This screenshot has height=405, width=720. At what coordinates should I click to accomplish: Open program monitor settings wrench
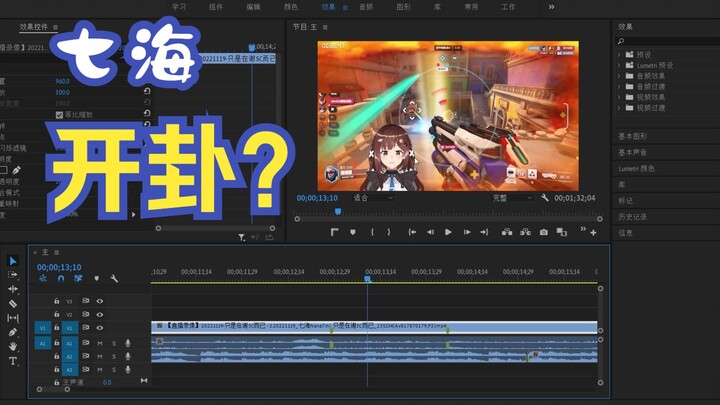[545, 198]
